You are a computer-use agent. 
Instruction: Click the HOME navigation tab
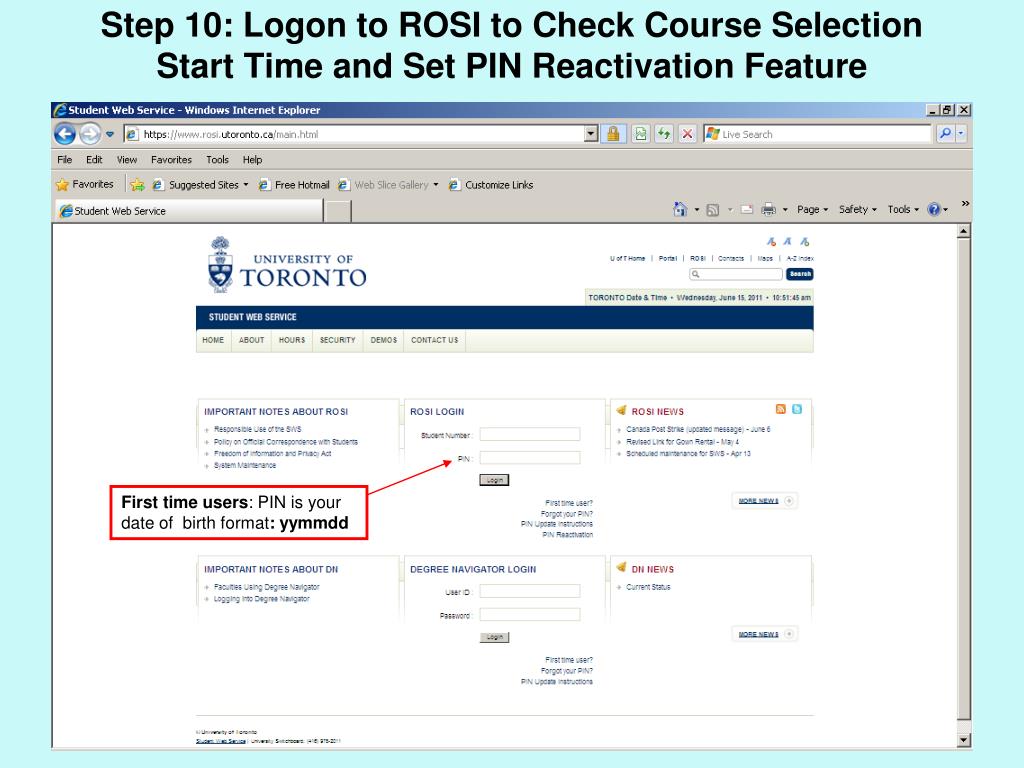213,340
